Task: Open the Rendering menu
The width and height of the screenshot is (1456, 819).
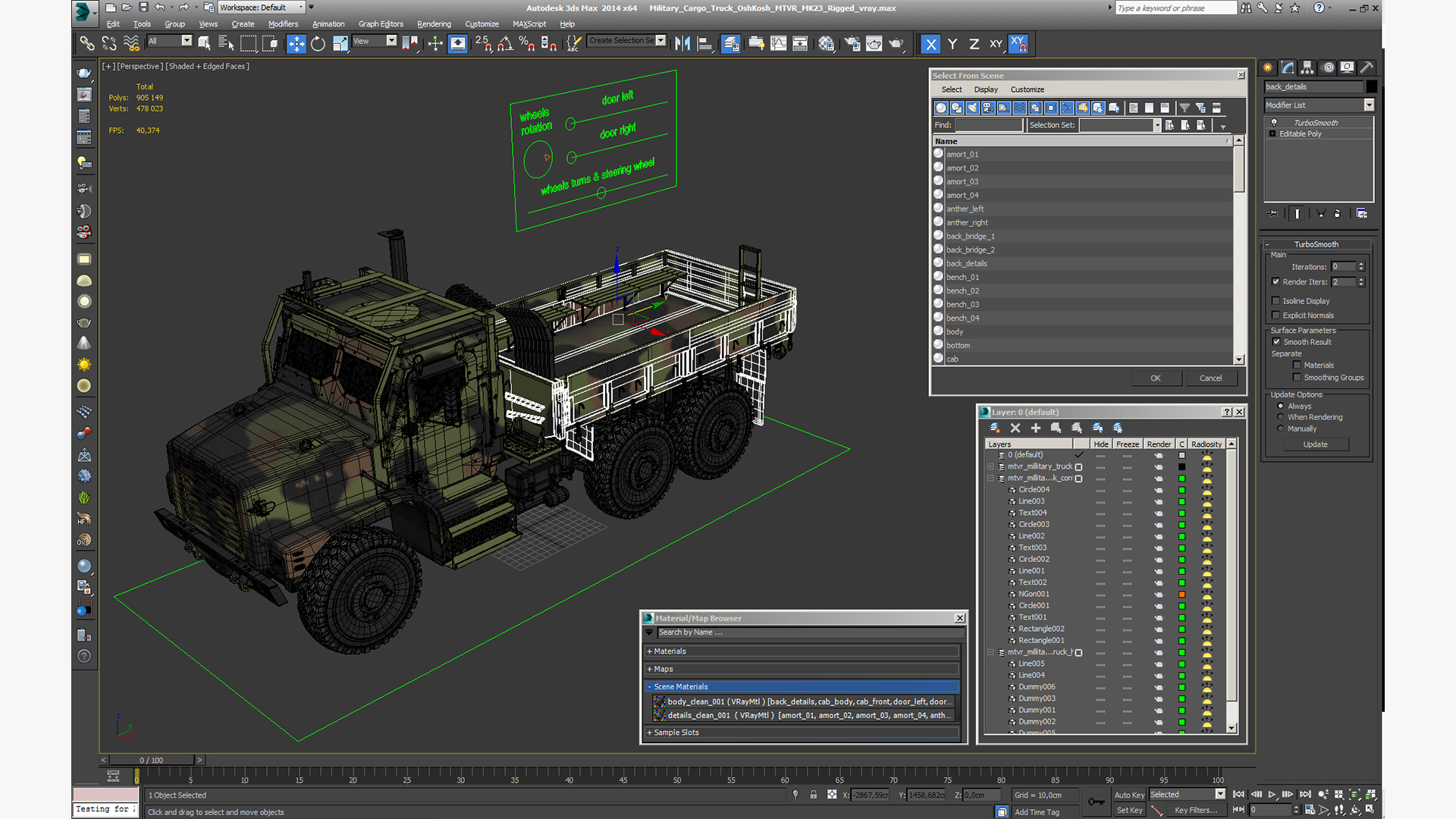Action: tap(434, 24)
